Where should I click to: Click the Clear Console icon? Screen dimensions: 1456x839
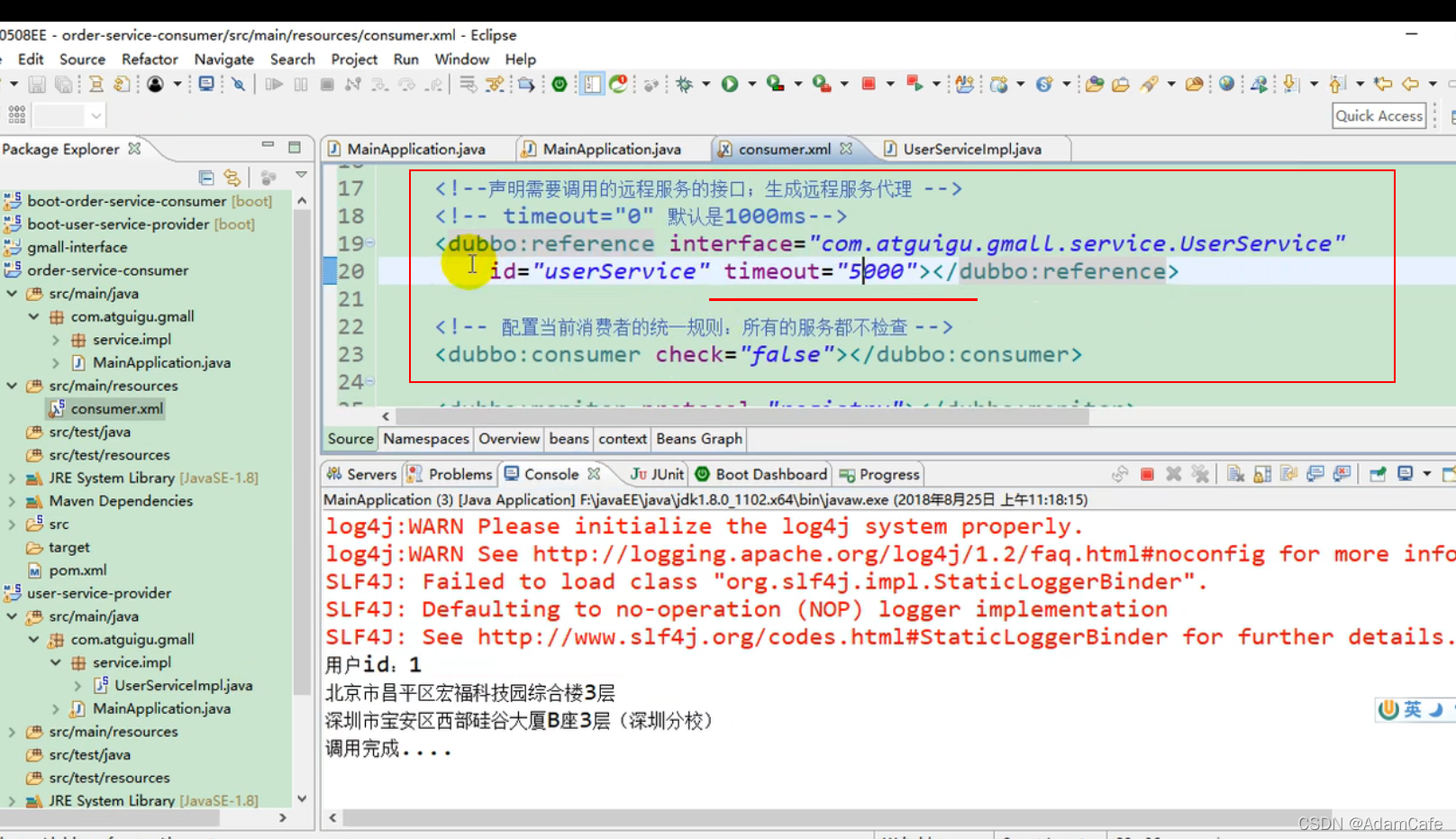click(x=1235, y=474)
